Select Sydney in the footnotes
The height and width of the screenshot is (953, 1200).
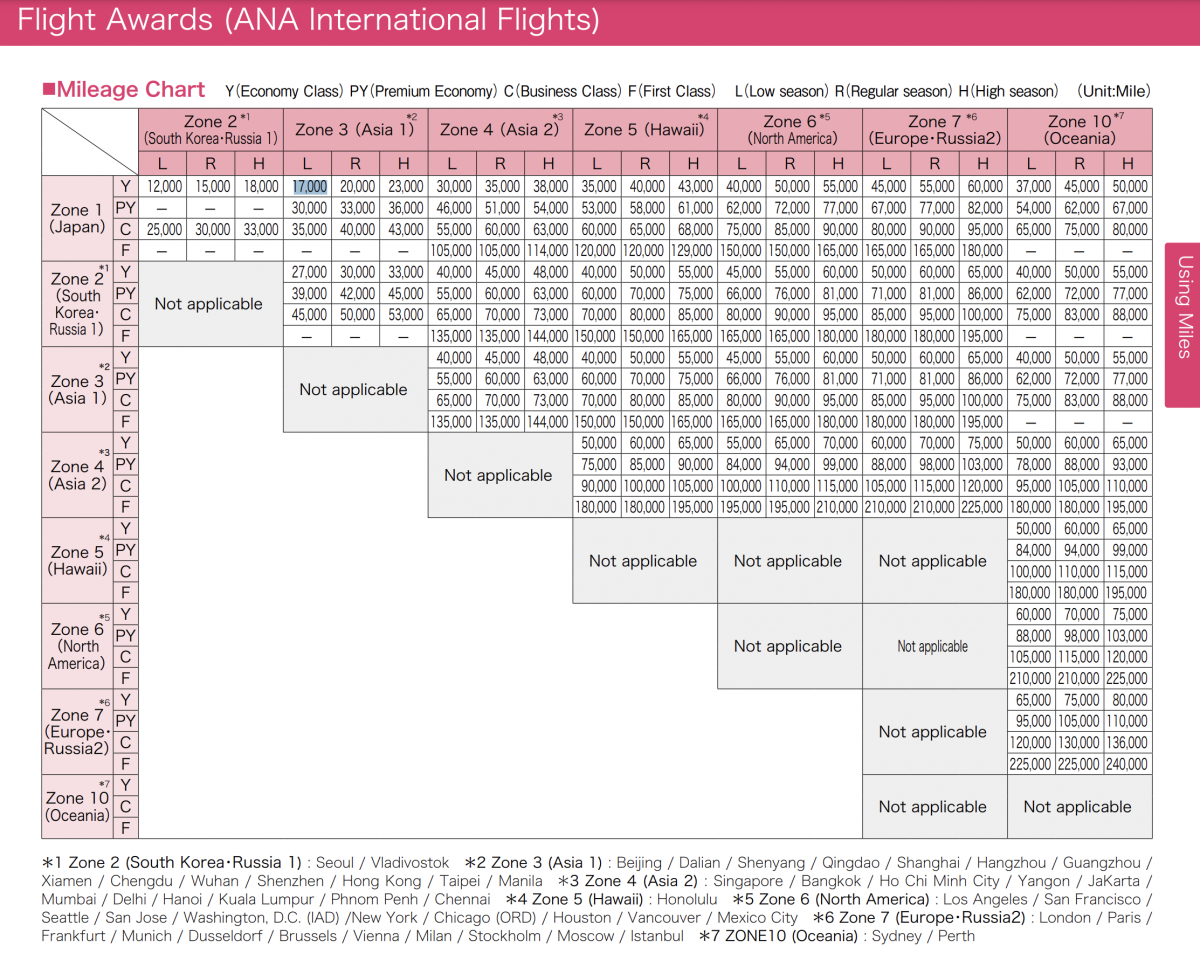pos(896,936)
